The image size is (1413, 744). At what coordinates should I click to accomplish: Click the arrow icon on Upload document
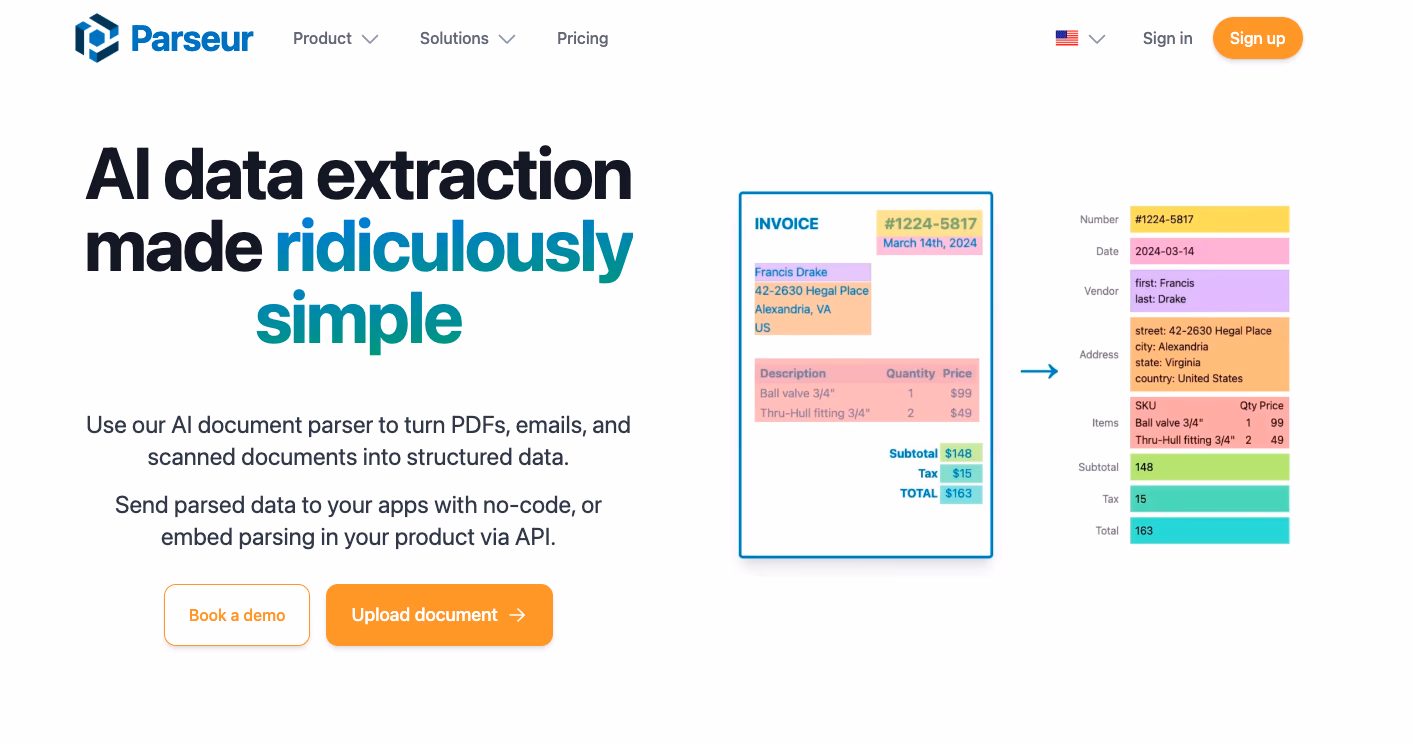[x=517, y=615]
